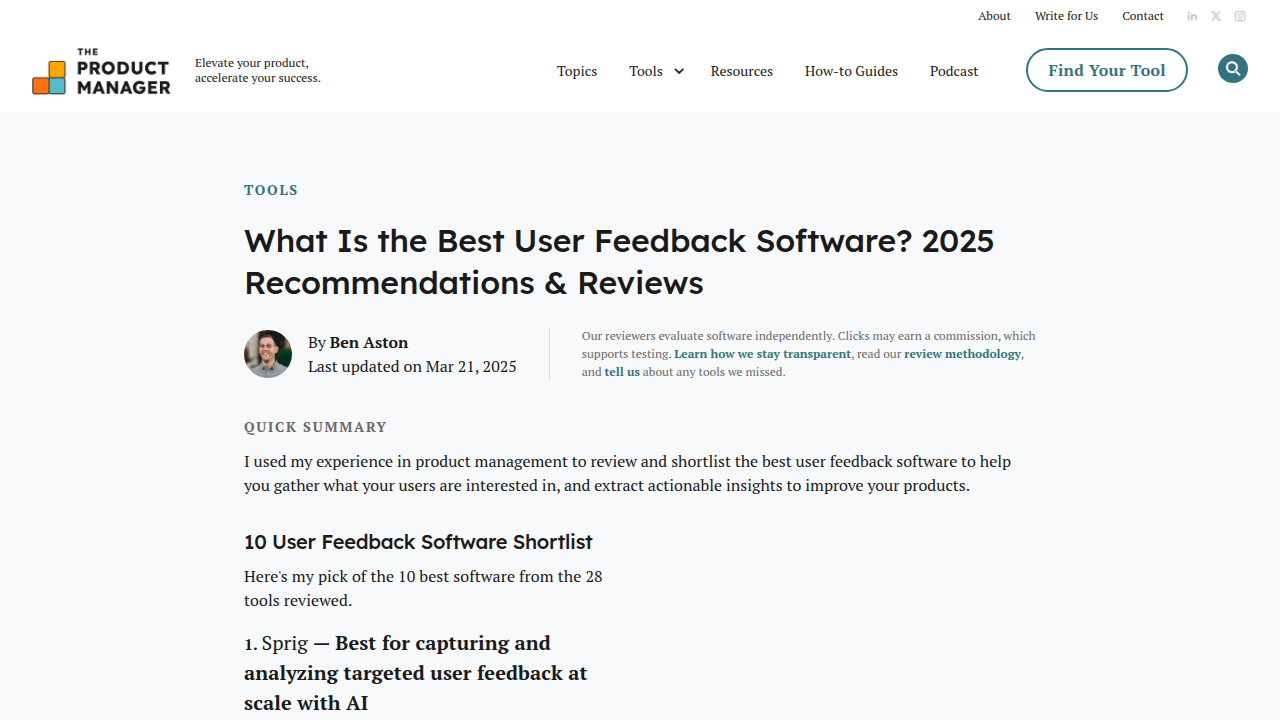Click Ben Aston's author photo
Screen dimensions: 1280x720
tap(268, 354)
